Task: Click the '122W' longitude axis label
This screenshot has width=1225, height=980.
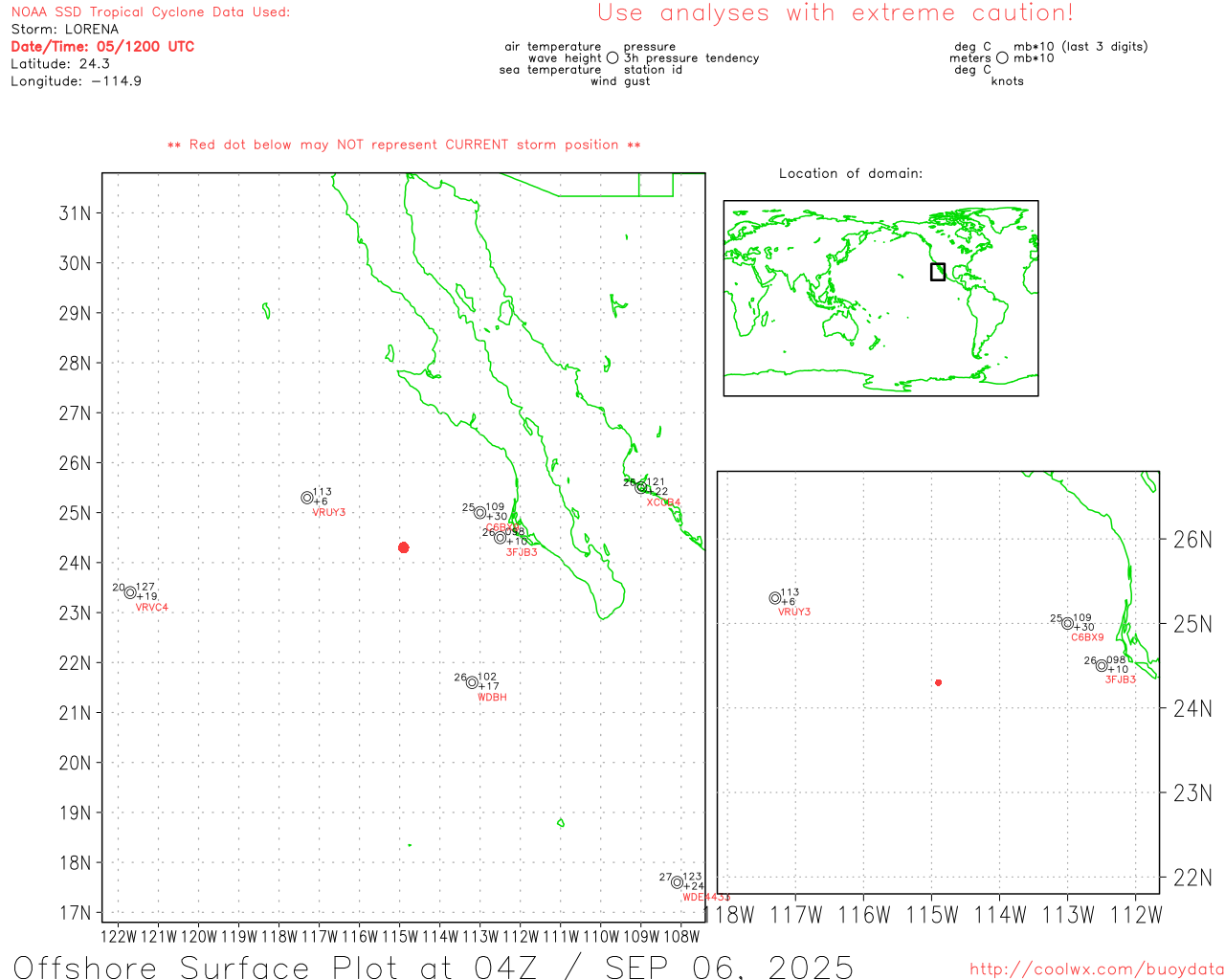Action: click(x=119, y=937)
